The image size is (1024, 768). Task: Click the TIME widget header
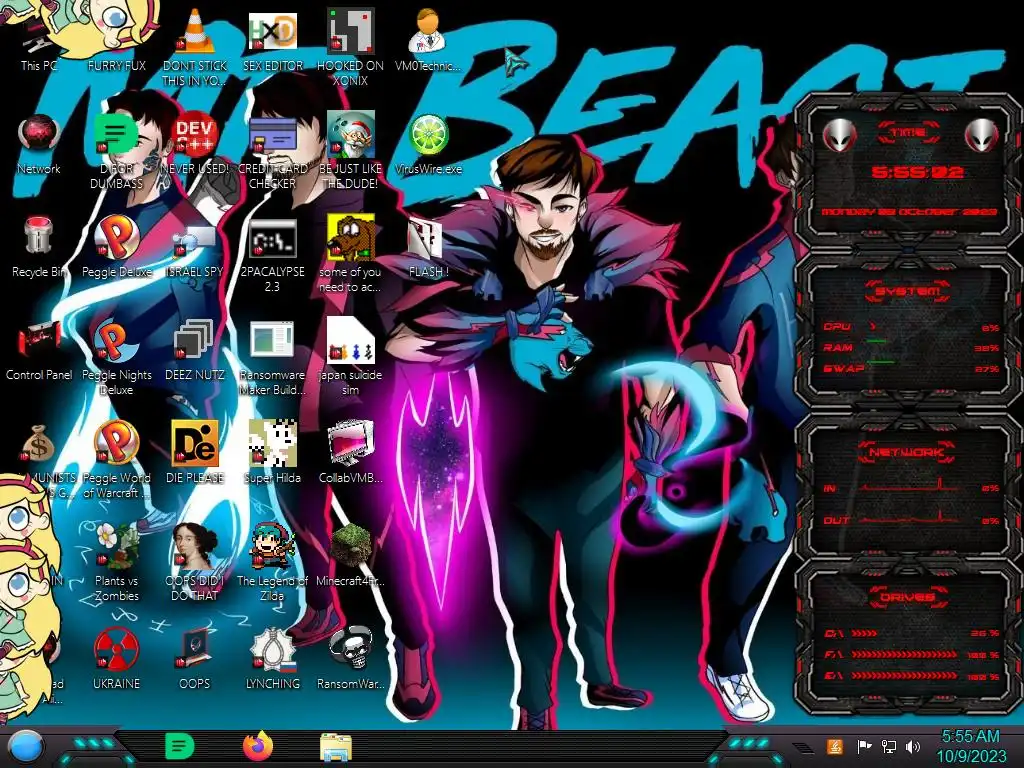(x=908, y=133)
